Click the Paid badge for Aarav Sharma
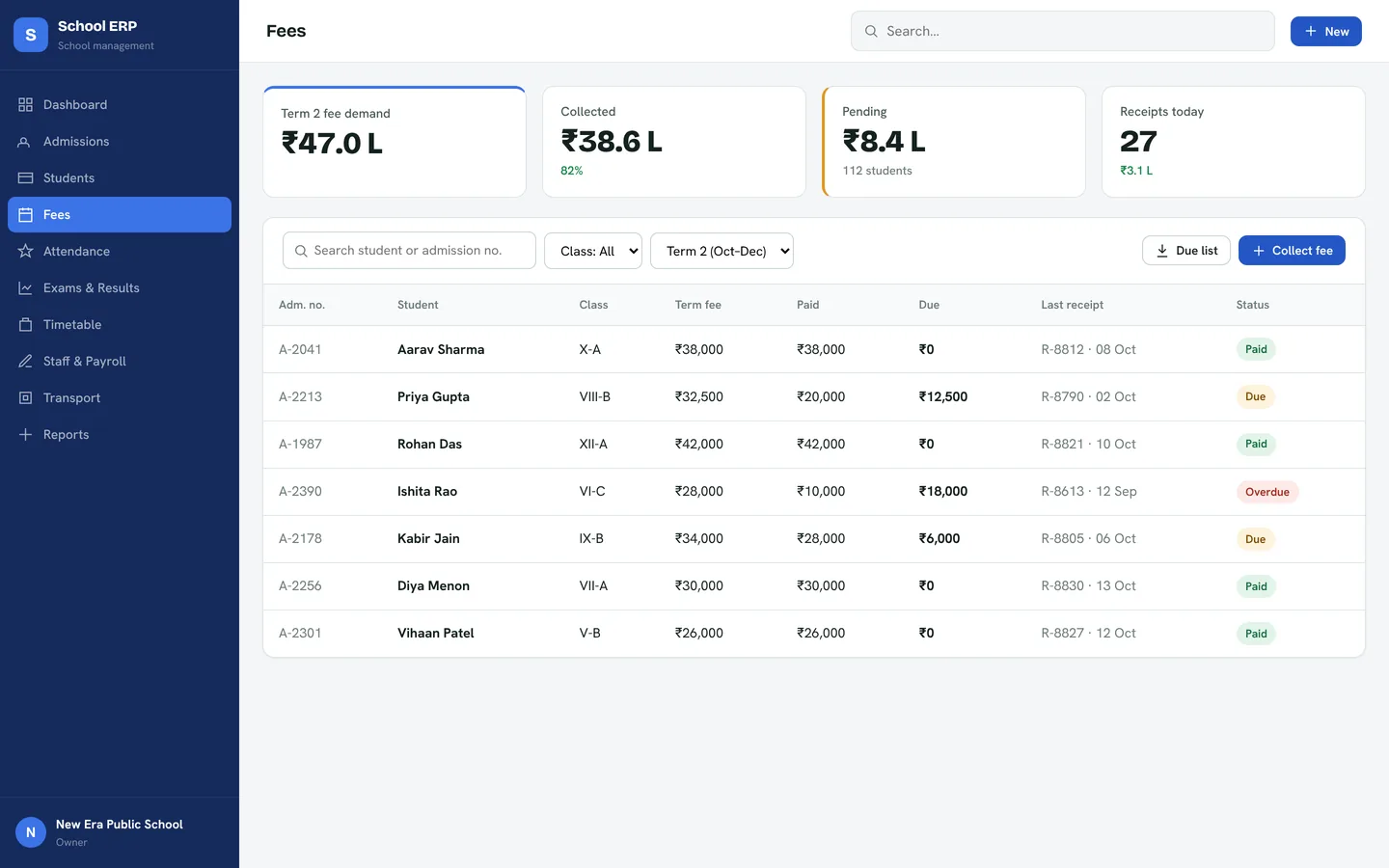1389x868 pixels. (1256, 349)
